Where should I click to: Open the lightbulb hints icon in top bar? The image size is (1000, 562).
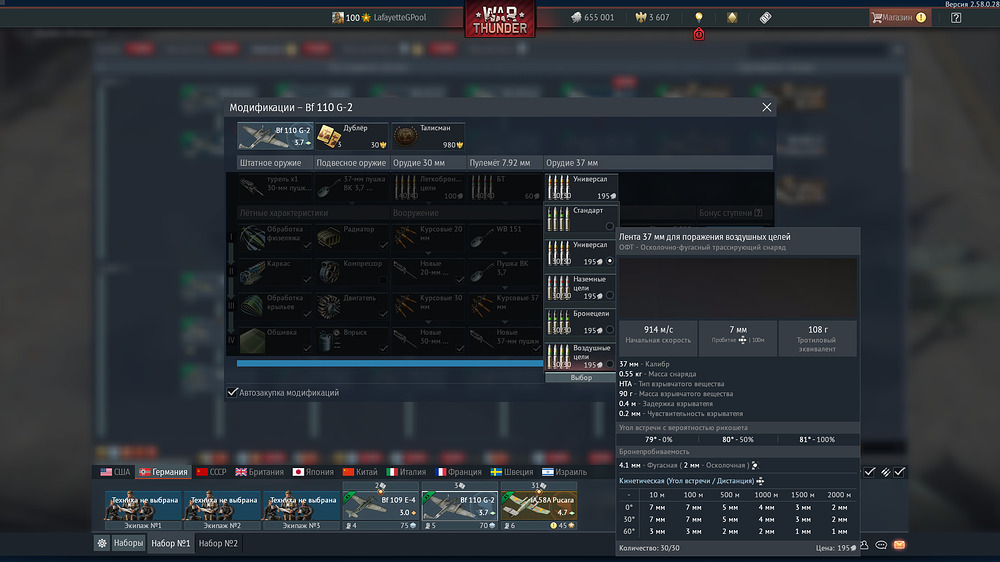[699, 17]
